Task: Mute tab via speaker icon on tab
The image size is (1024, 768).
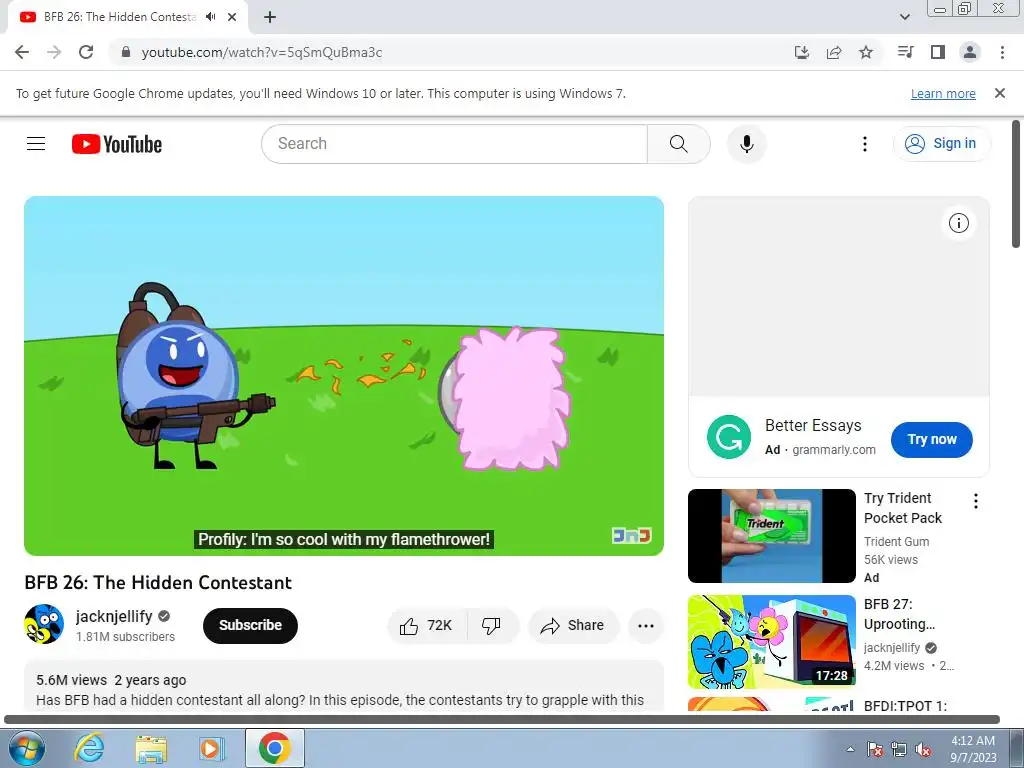Action: pos(210,17)
